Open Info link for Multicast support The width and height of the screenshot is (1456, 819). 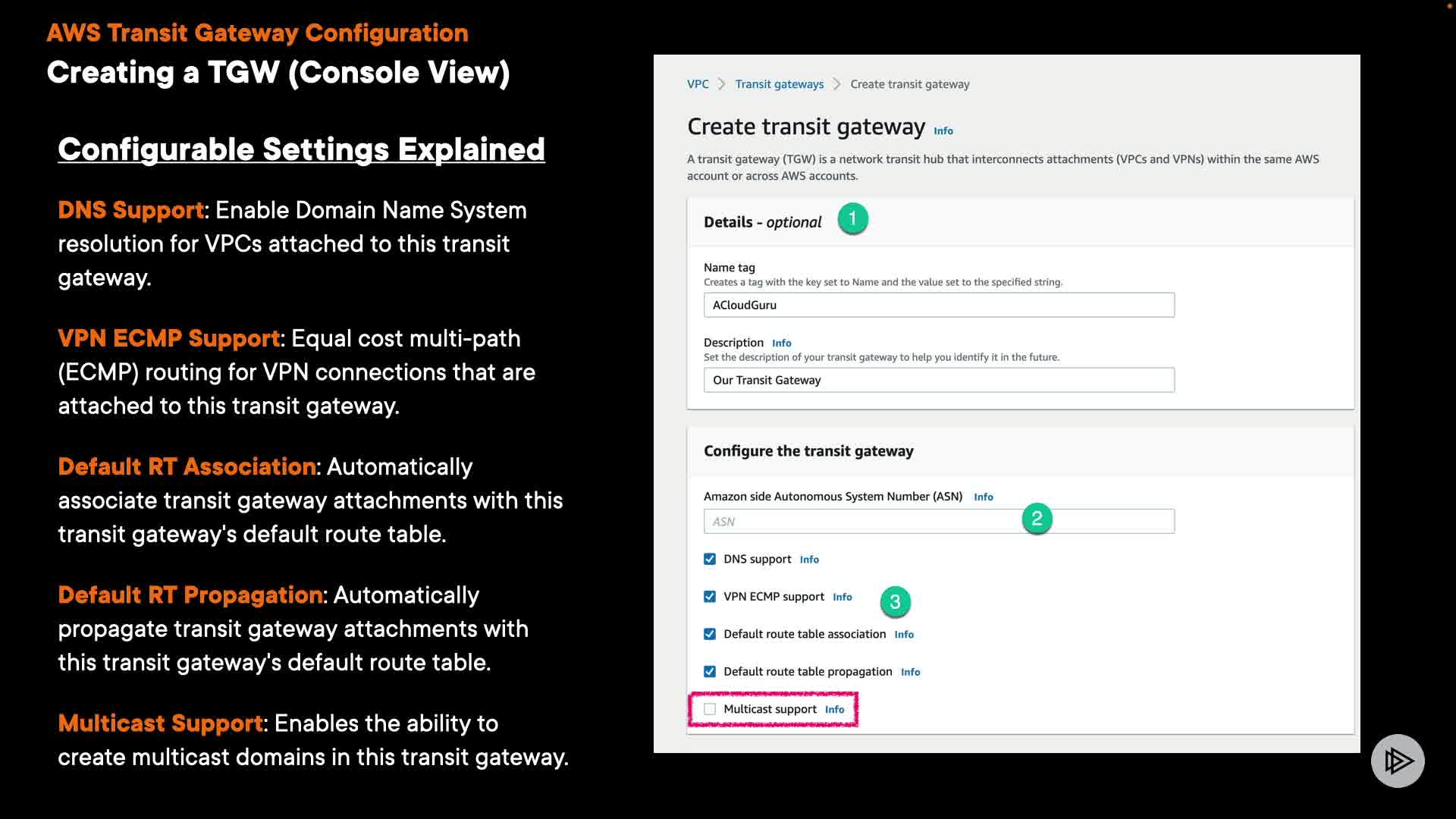click(834, 710)
